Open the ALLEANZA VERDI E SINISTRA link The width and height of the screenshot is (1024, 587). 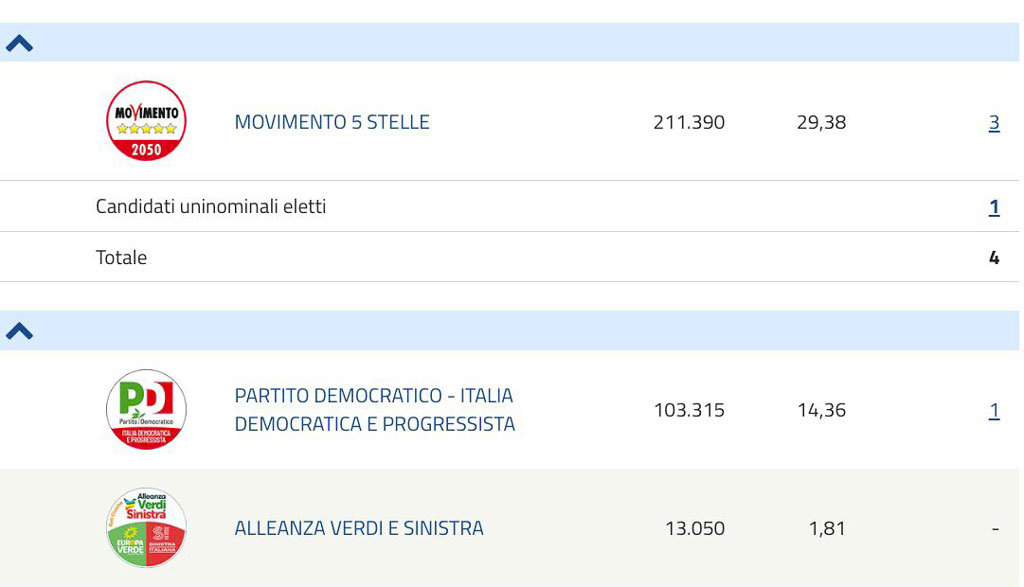pos(359,528)
